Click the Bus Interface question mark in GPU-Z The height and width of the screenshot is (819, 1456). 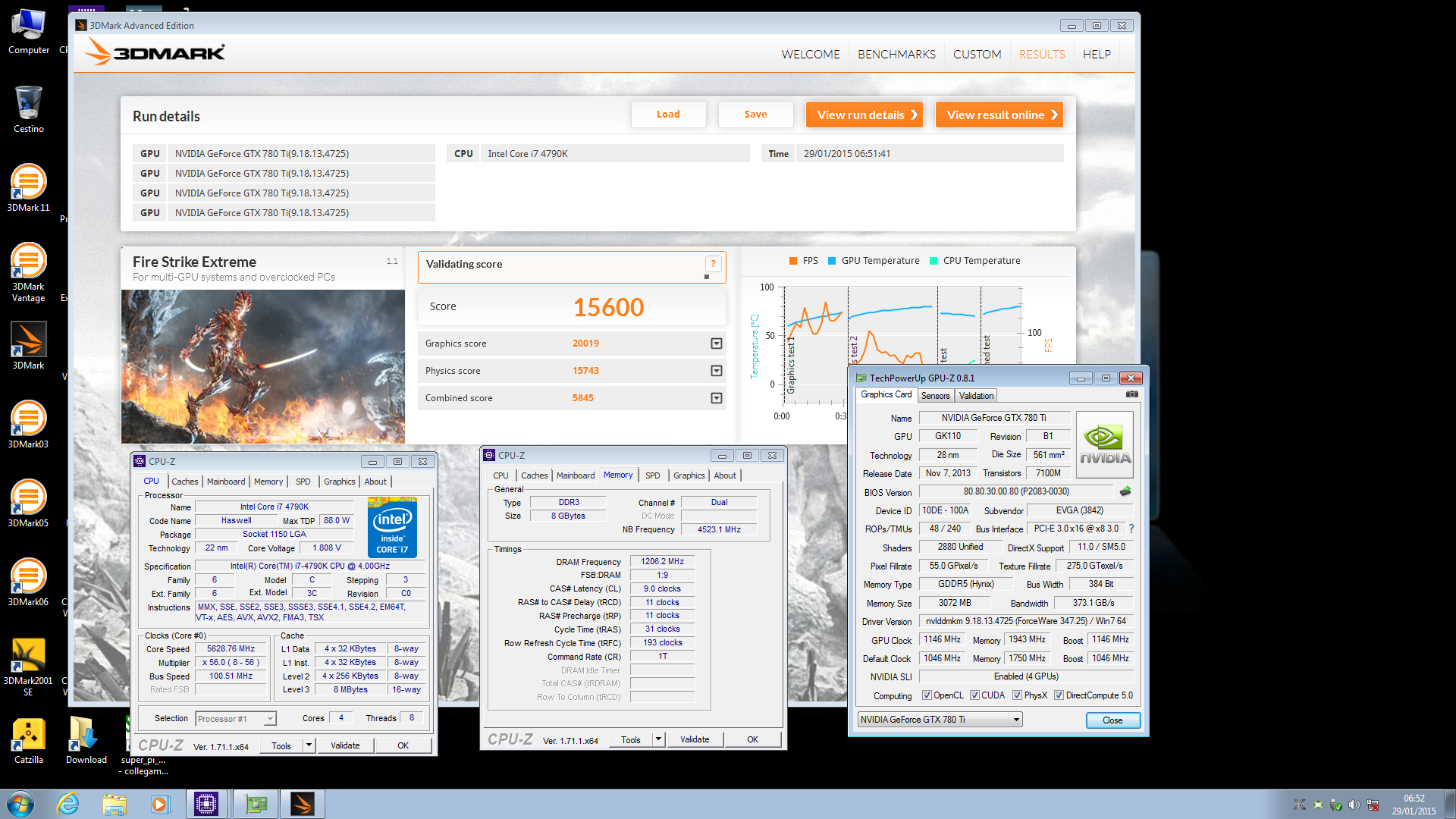coord(1131,529)
